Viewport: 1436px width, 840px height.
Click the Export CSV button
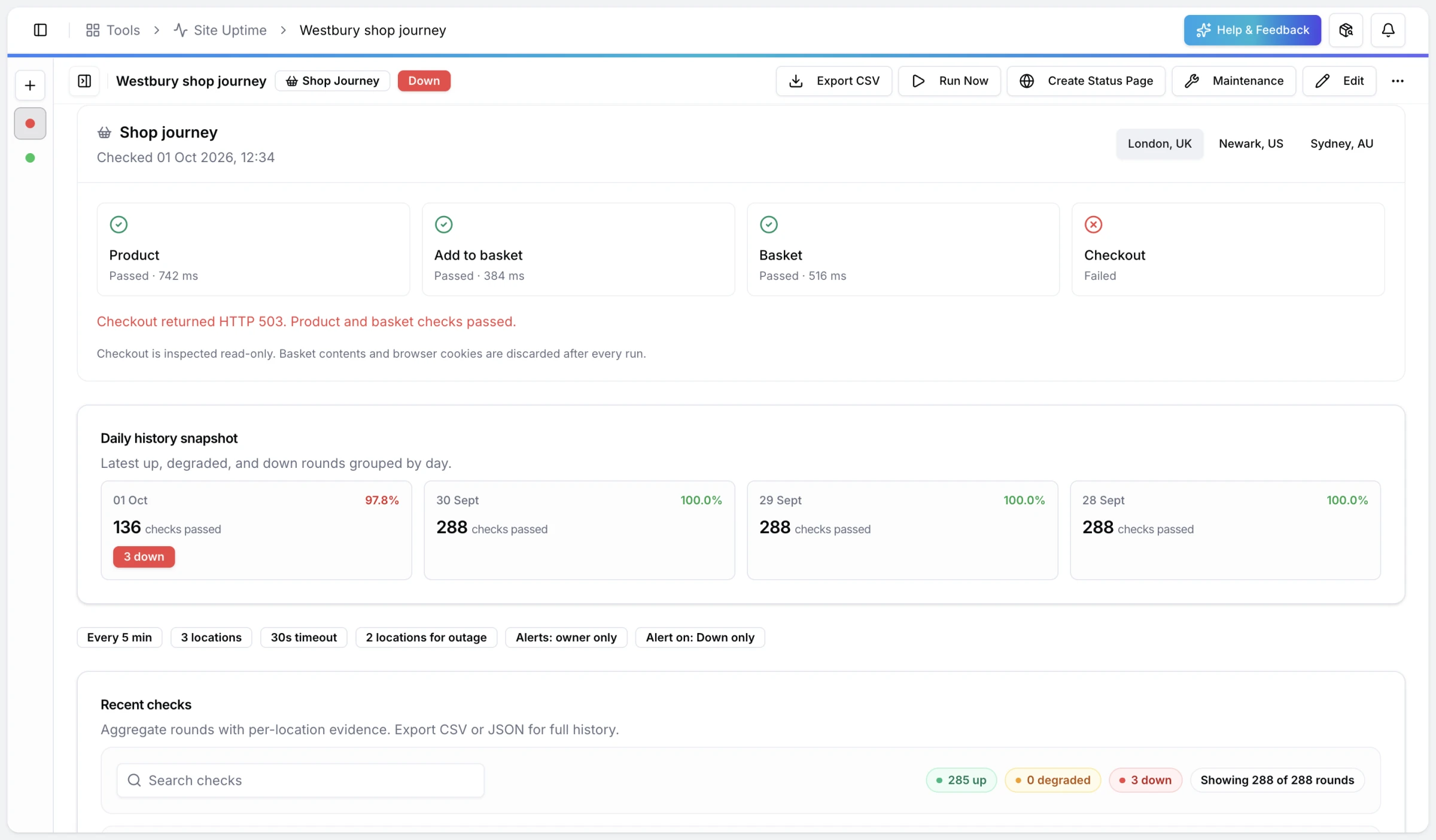833,81
